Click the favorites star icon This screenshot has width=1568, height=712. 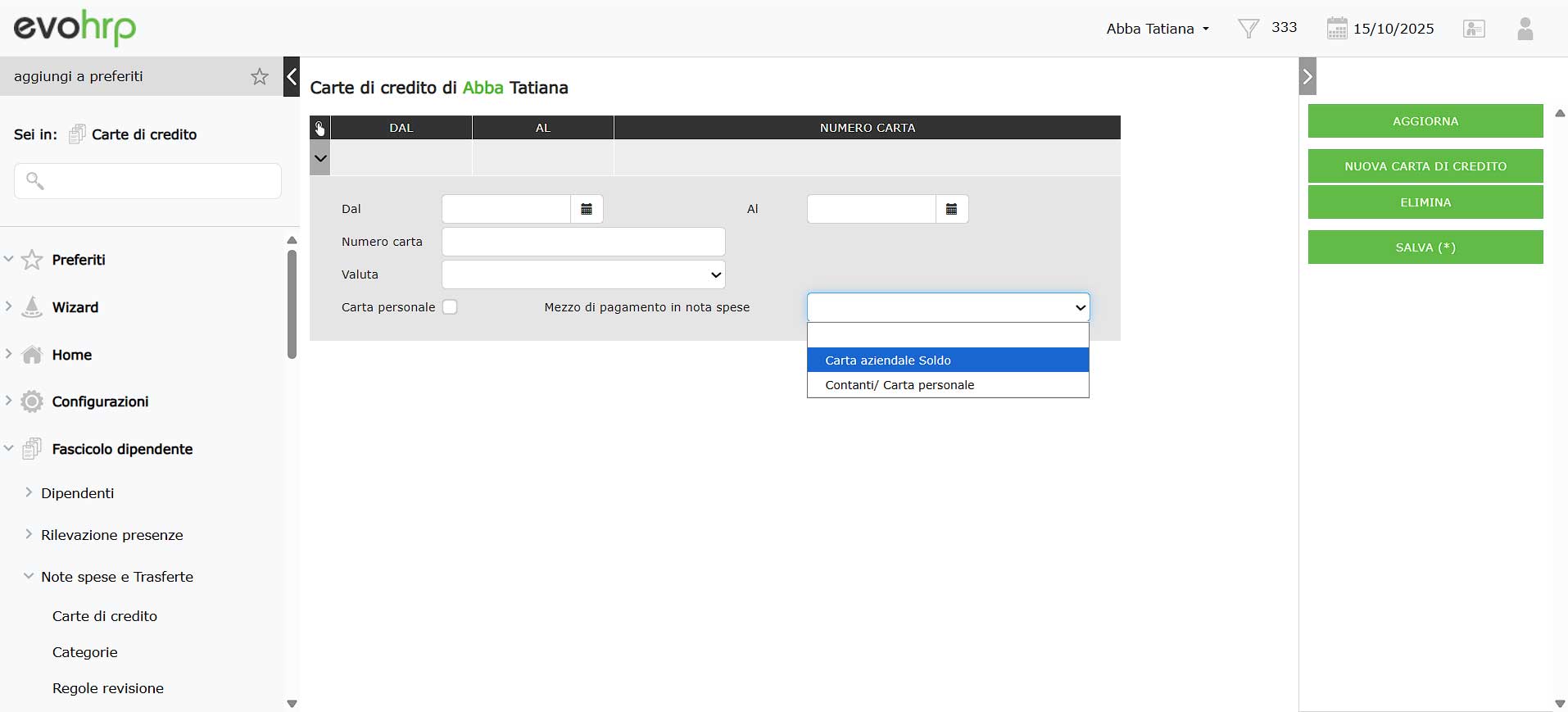pyautogui.click(x=259, y=76)
